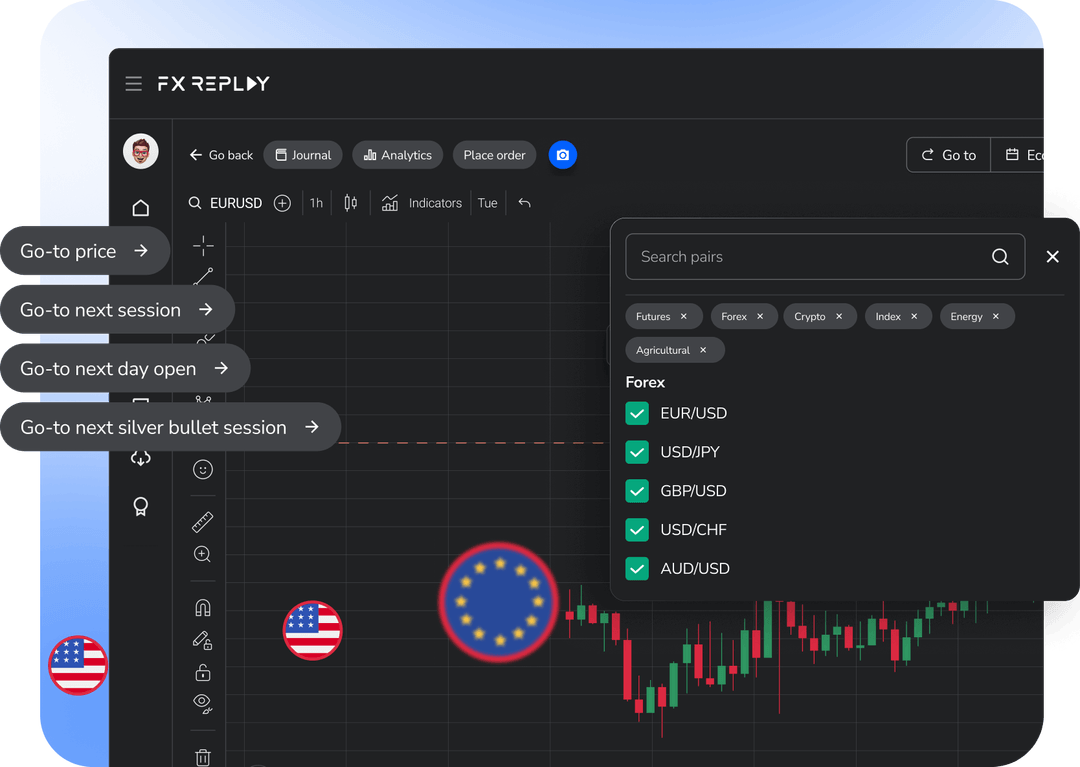
Task: Click the undo arrow in the chart toolbar
Action: [524, 203]
